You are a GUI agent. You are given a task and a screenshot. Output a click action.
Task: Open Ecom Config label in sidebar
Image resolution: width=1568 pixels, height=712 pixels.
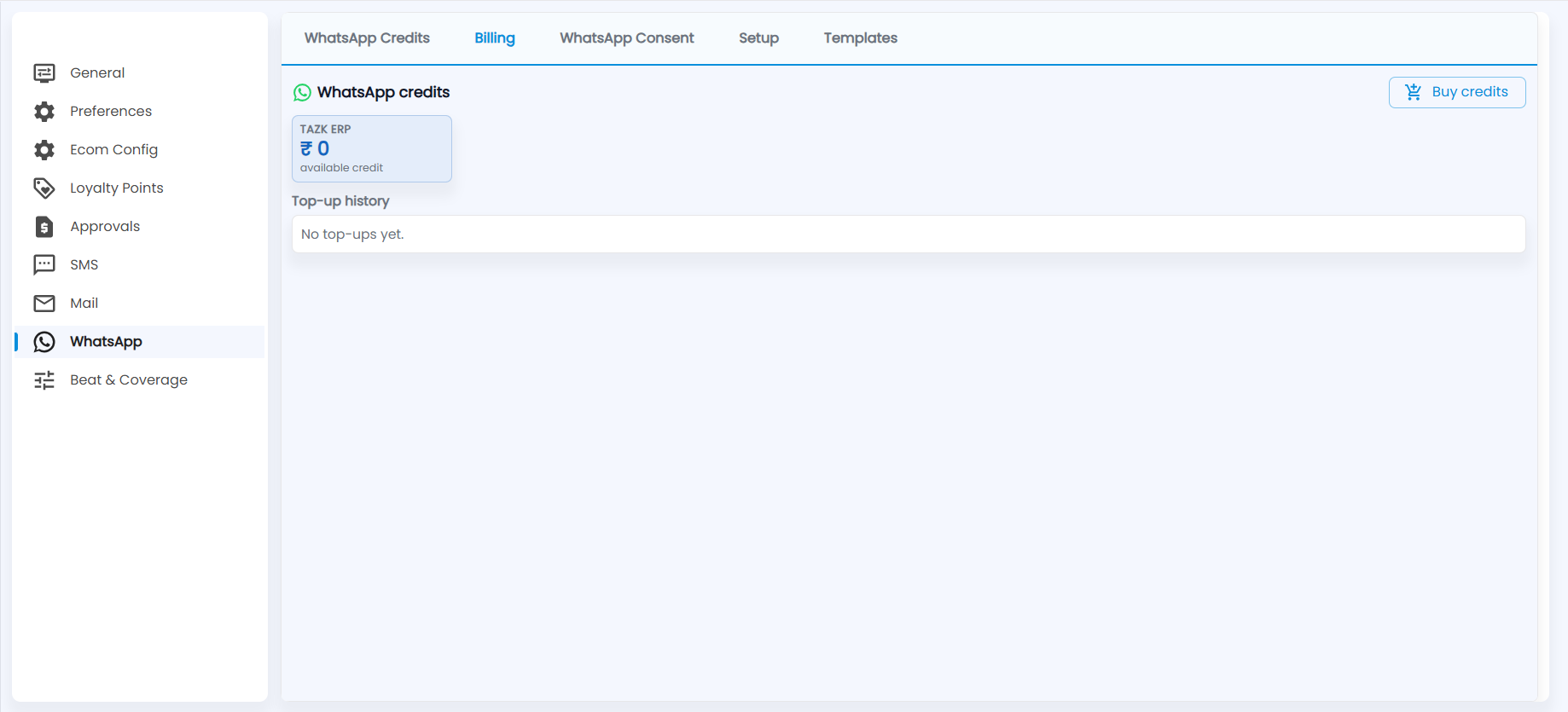pyautogui.click(x=114, y=150)
